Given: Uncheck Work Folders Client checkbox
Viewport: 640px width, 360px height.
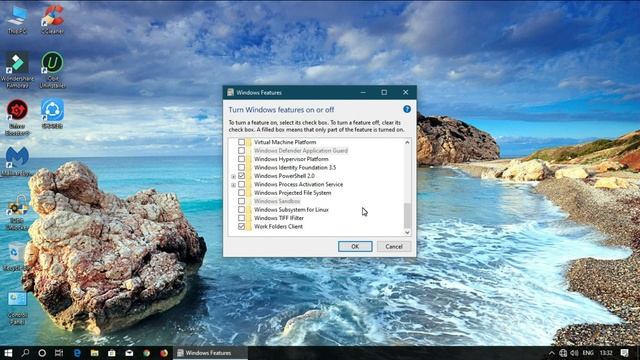Looking at the screenshot, I should click(241, 226).
